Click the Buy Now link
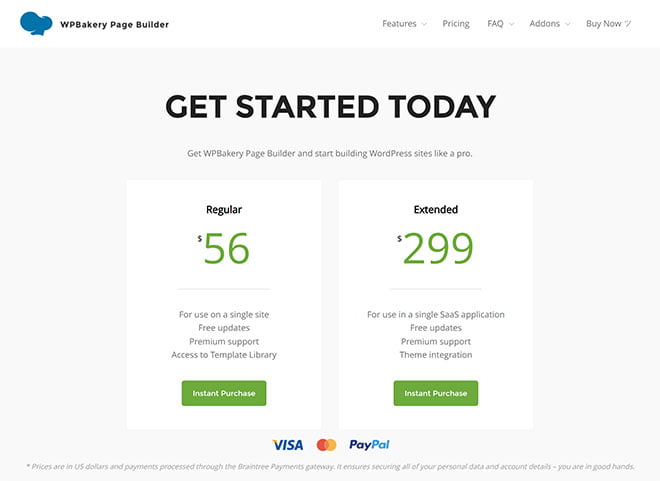This screenshot has height=481, width=660. coord(604,24)
